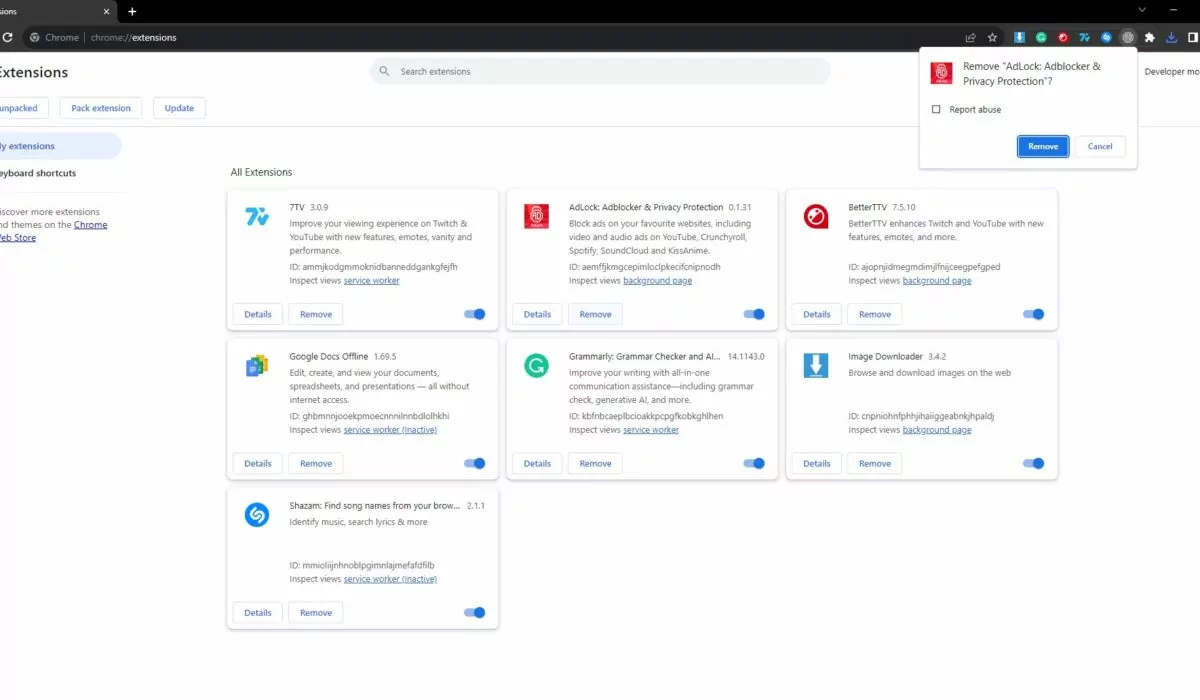1200x700 pixels.
Task: Click the BetterTTV logo on its card
Action: click(x=816, y=216)
